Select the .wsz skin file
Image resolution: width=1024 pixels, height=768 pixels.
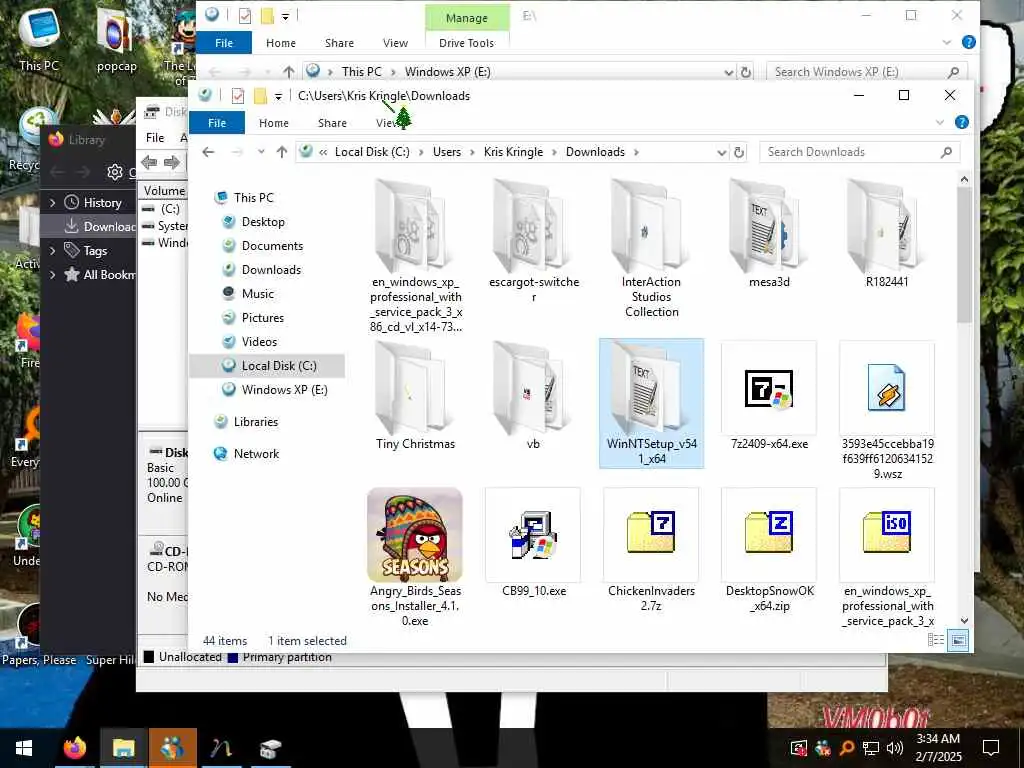point(887,410)
